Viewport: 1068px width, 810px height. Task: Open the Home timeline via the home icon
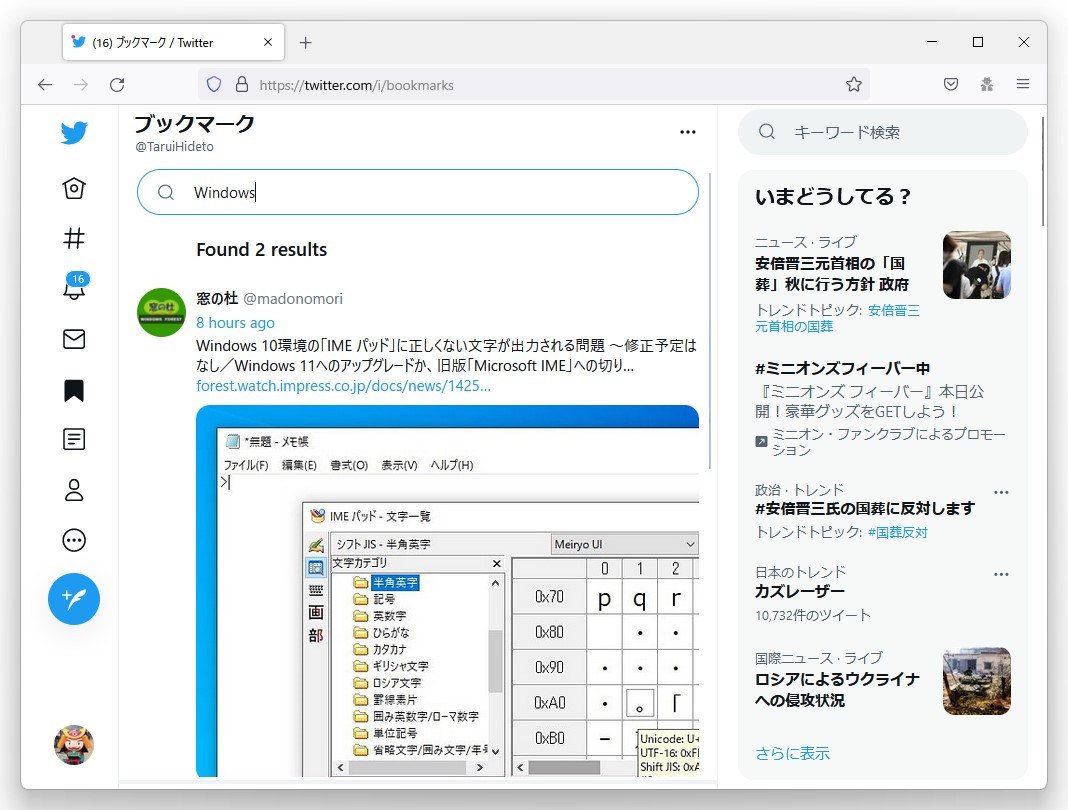[74, 188]
